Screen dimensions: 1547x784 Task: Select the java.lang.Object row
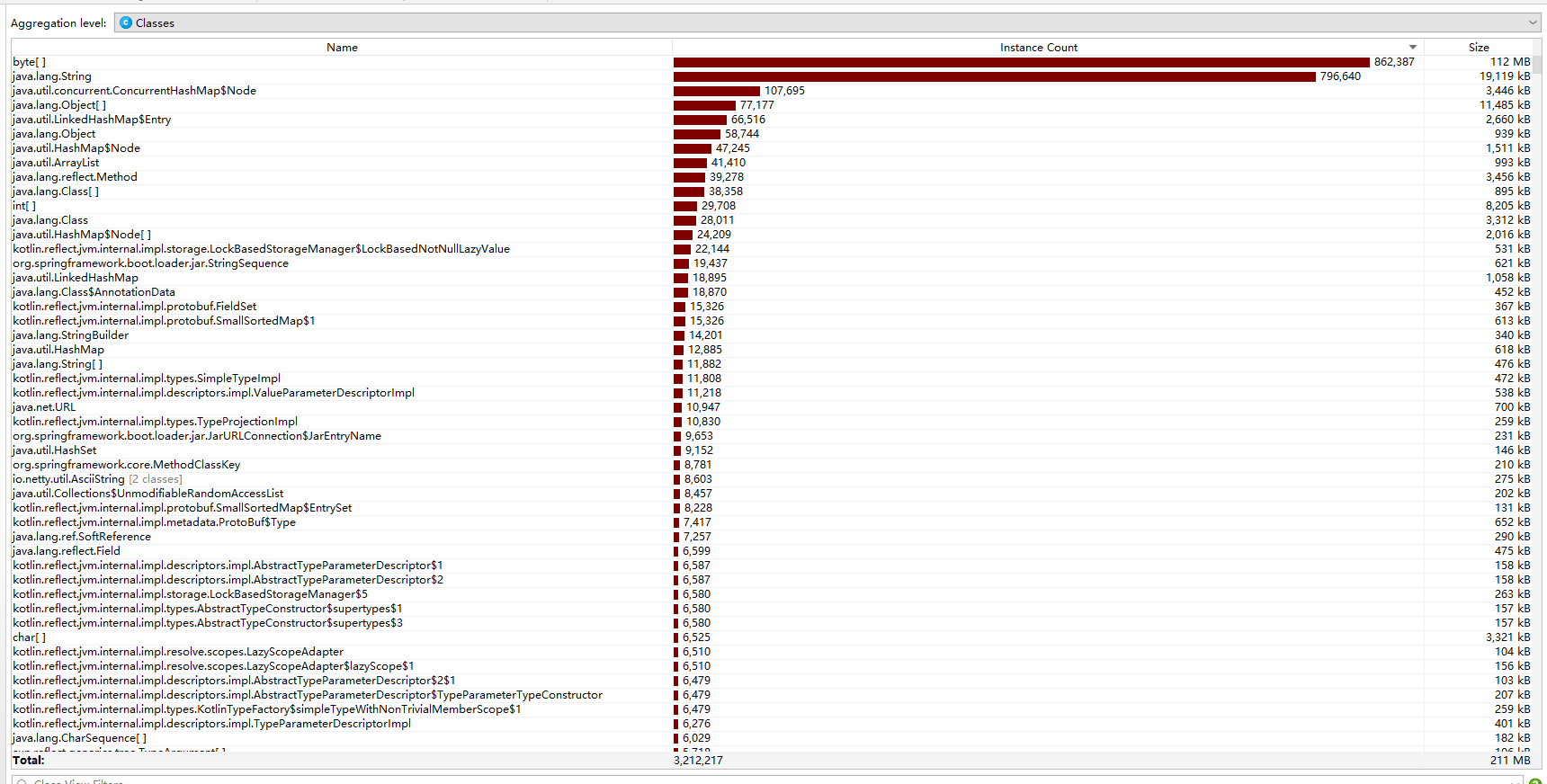pos(772,134)
